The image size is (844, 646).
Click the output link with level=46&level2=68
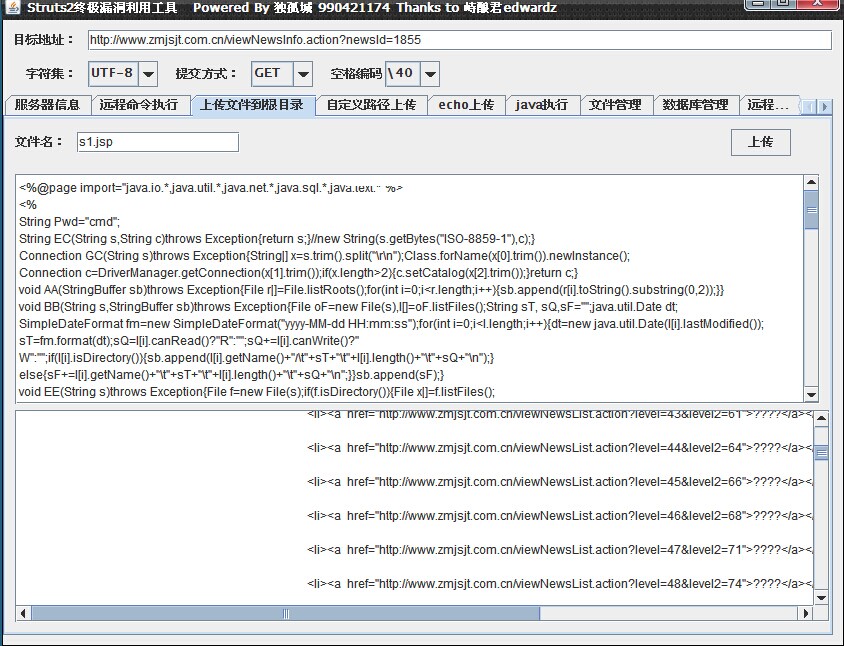(x=560, y=516)
